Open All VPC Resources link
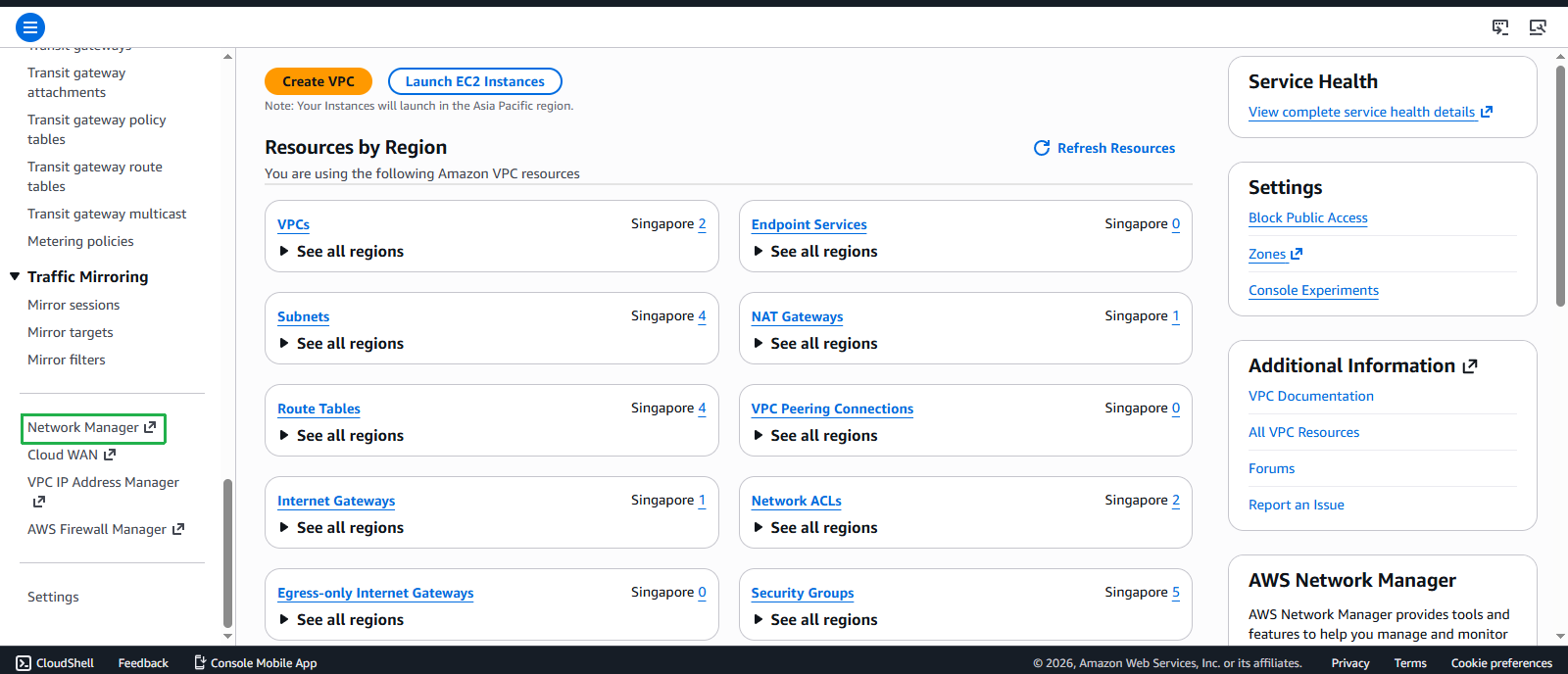 1303,432
